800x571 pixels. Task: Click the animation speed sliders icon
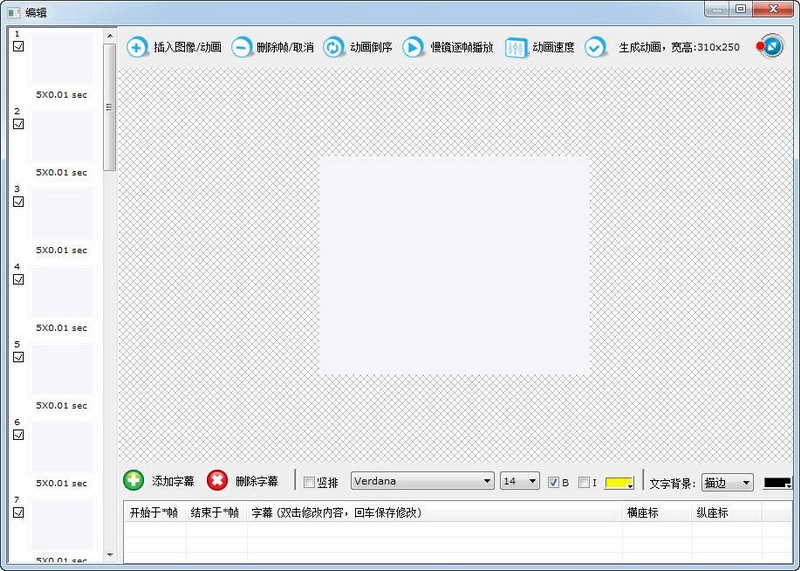coord(516,47)
